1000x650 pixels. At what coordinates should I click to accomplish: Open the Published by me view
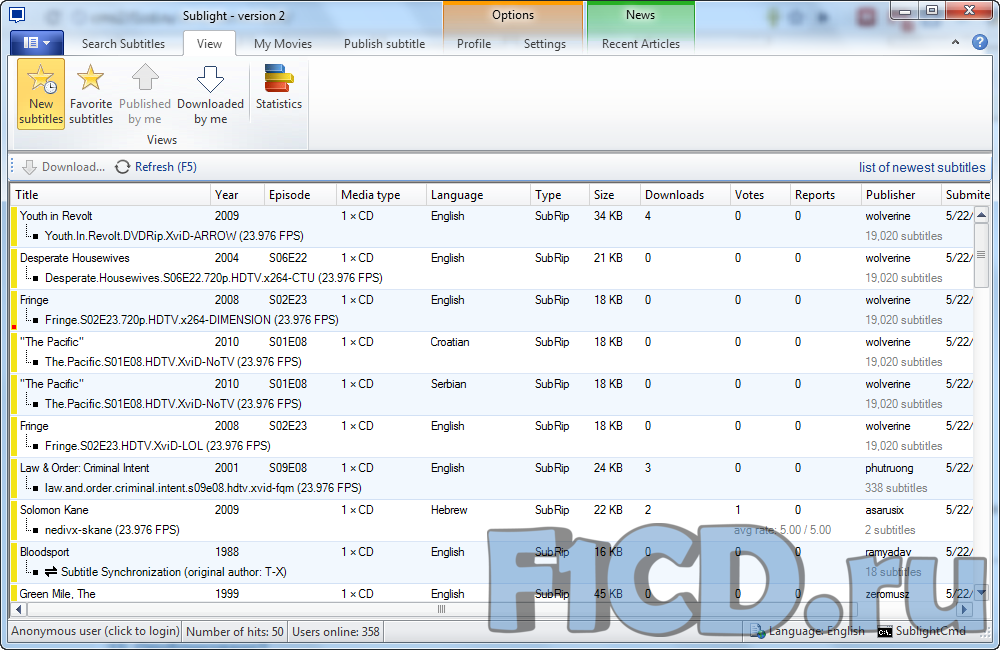click(x=145, y=94)
